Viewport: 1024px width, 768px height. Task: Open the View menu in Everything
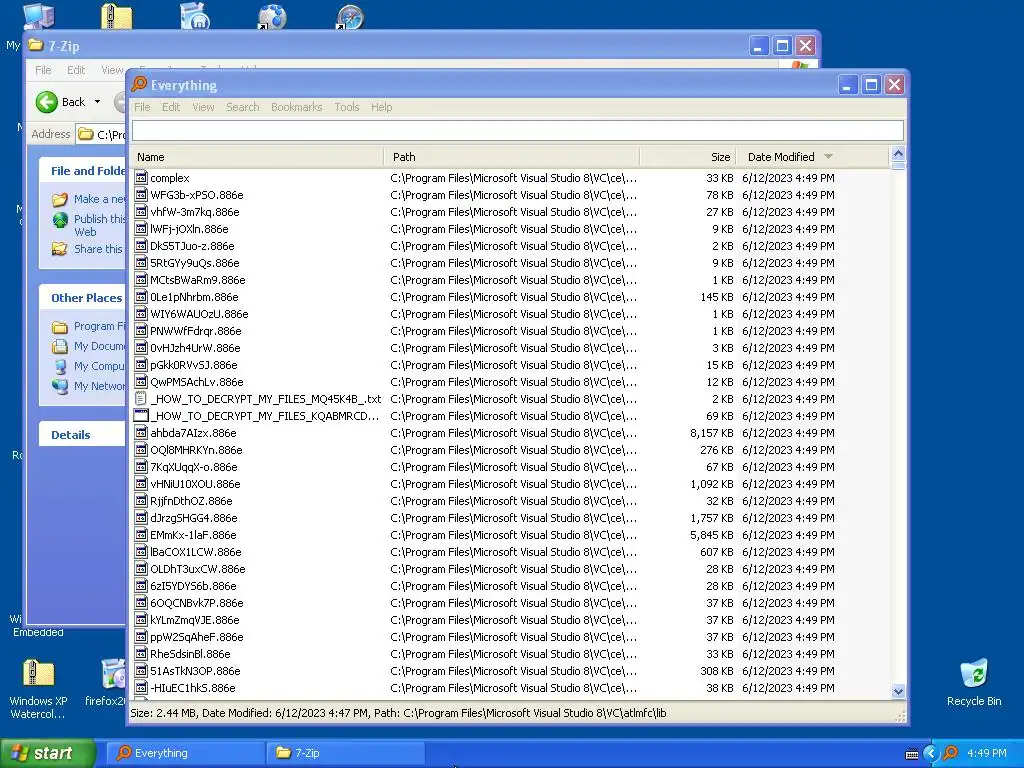click(203, 107)
